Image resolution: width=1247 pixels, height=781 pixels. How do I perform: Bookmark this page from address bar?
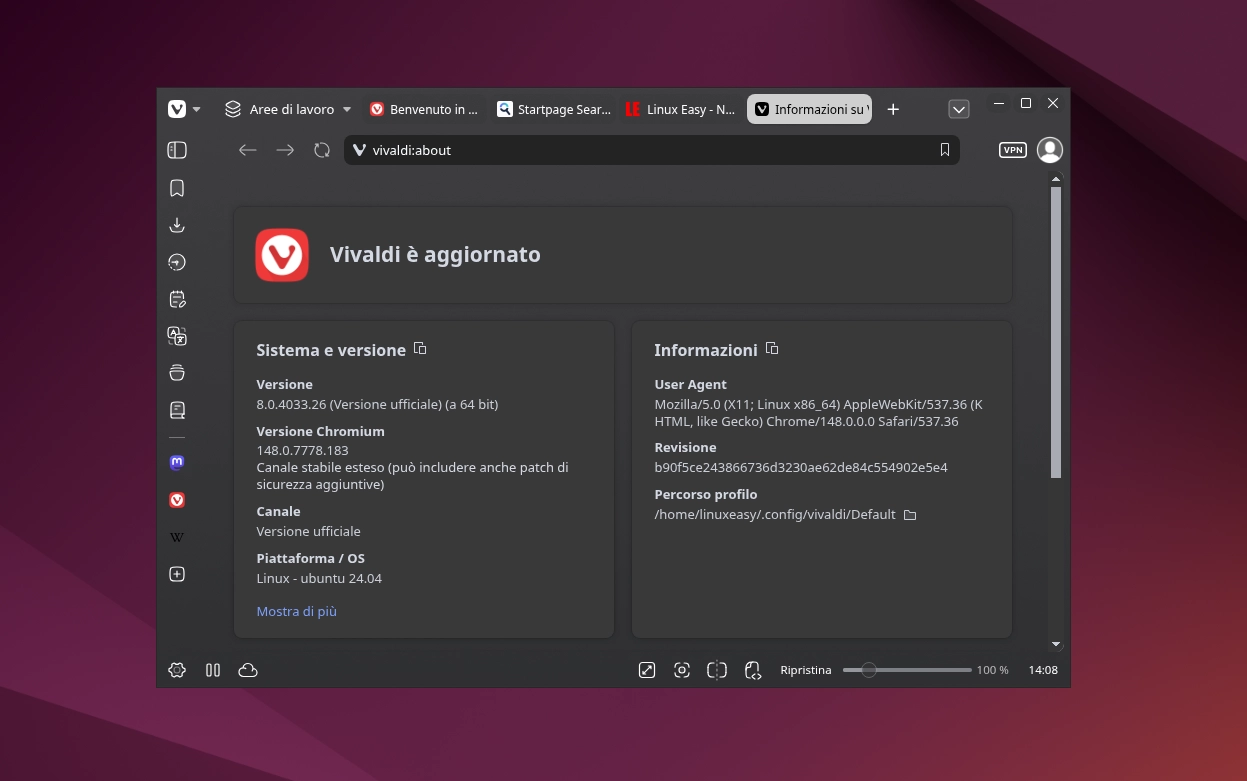(x=945, y=150)
